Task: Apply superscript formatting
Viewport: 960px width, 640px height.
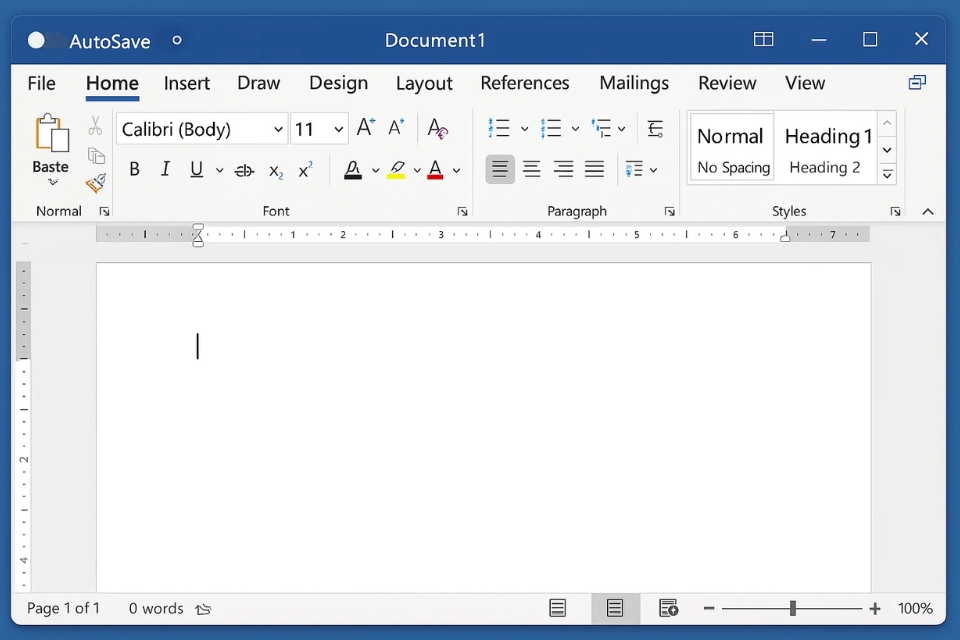Action: coord(305,170)
